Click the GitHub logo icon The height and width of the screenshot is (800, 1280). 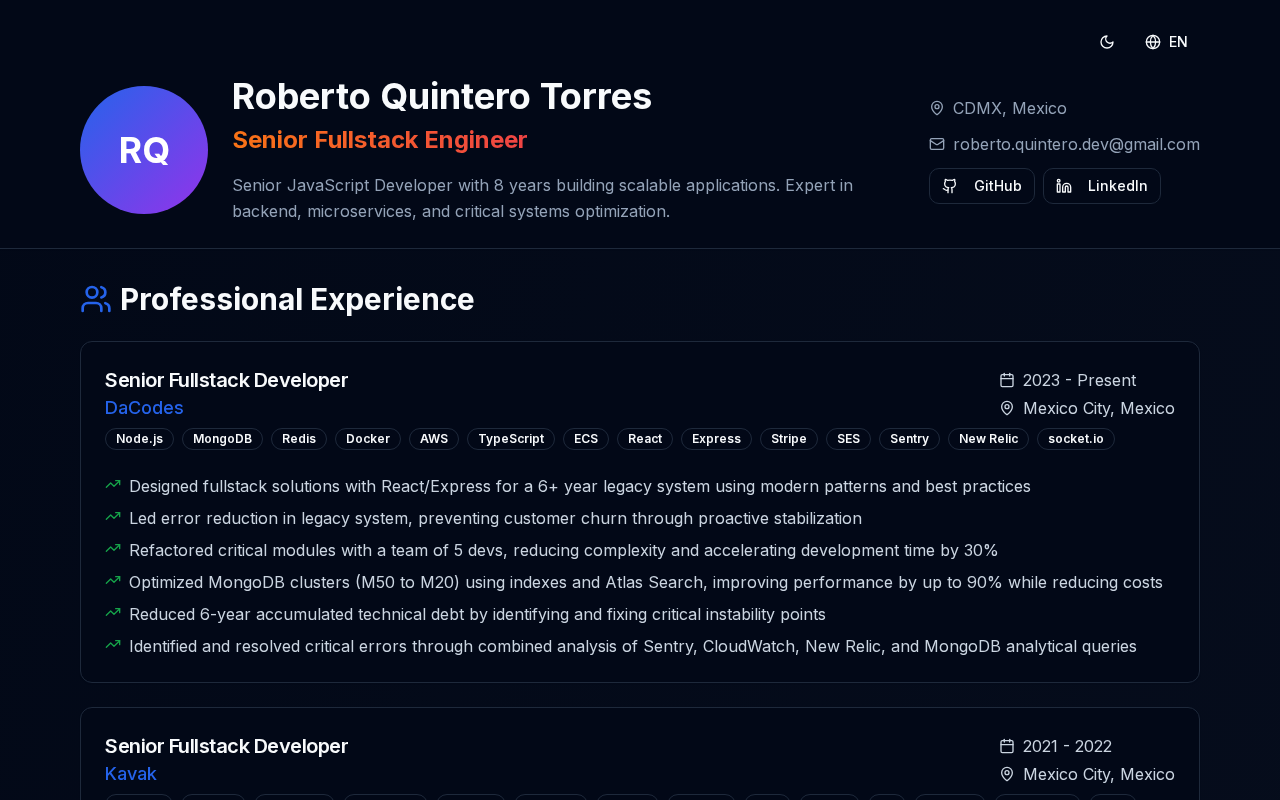point(950,186)
